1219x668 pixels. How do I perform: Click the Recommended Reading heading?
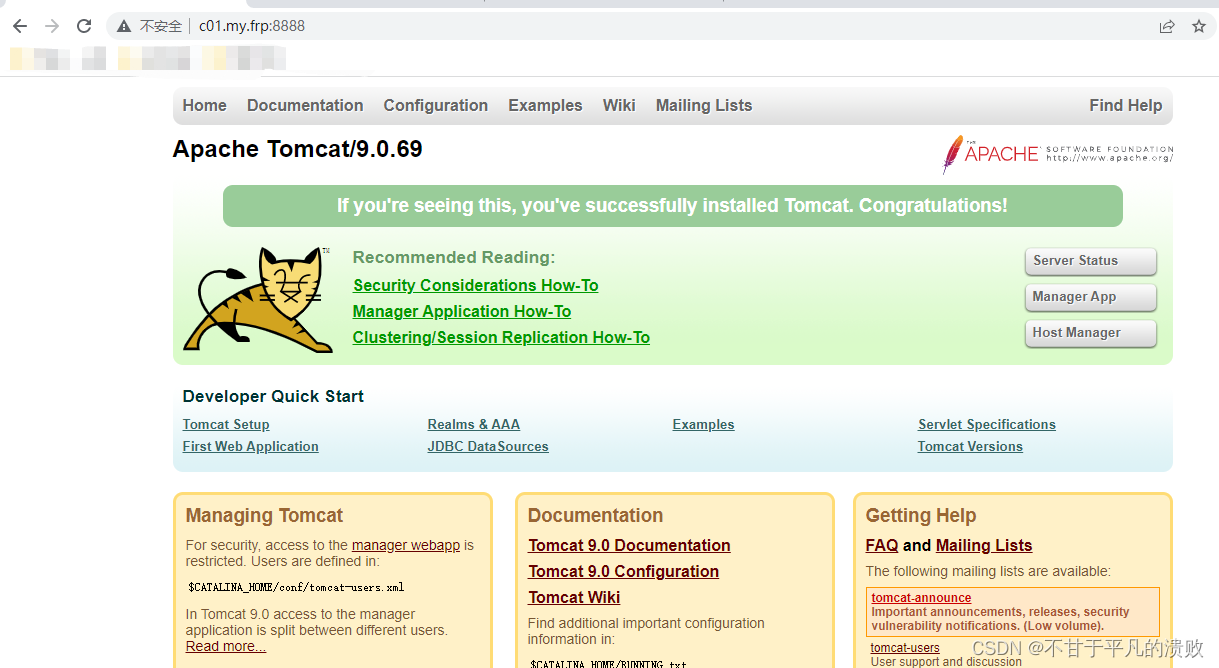[454, 257]
